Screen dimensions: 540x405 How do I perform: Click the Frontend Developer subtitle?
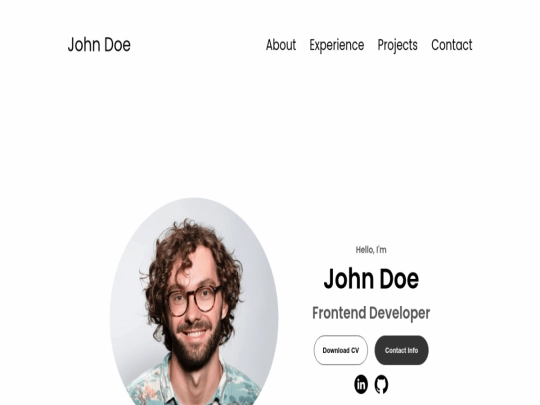tap(371, 313)
